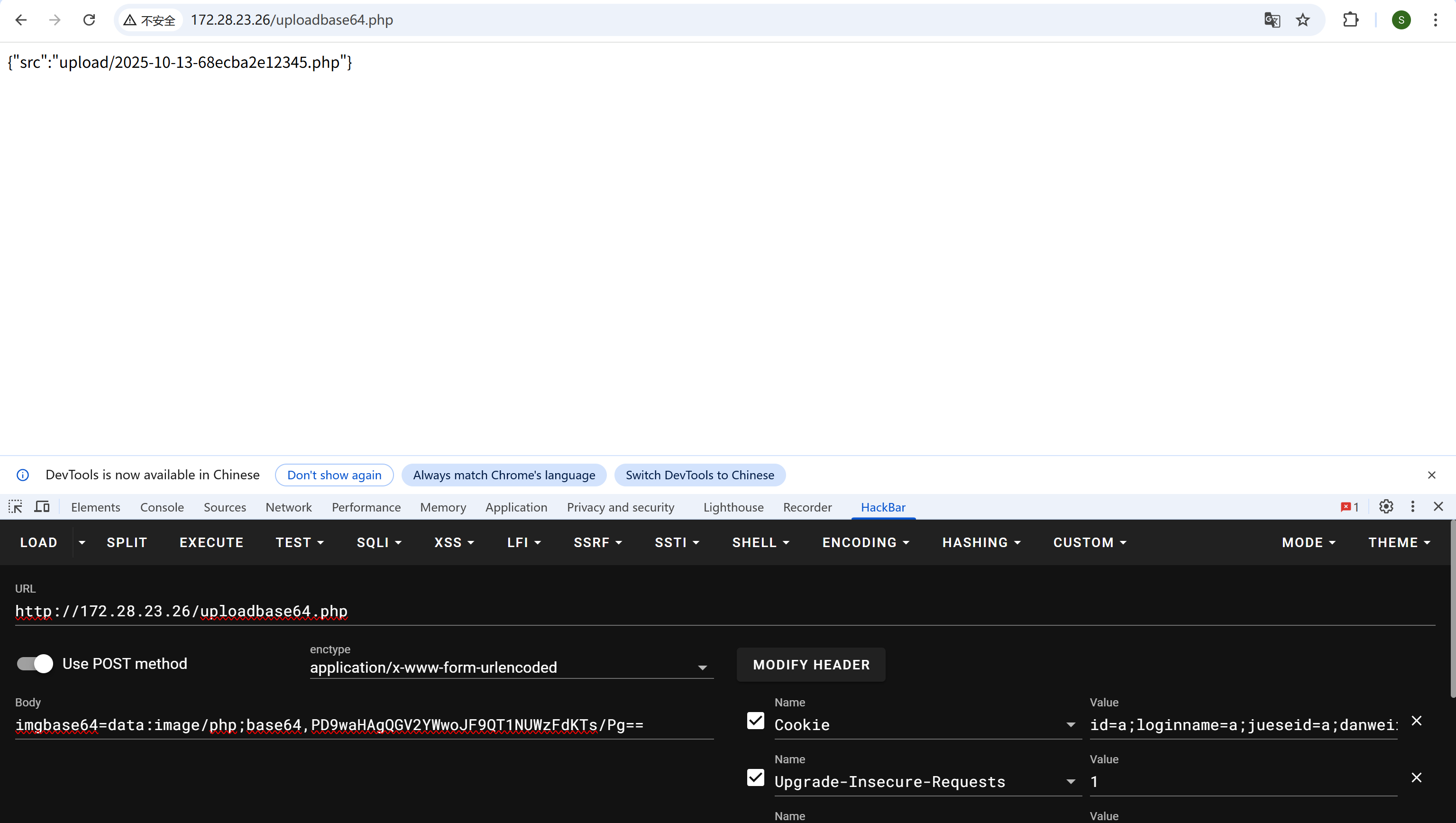Activate the DevTools inspect element picker
This screenshot has height=823, width=1456.
15,506
